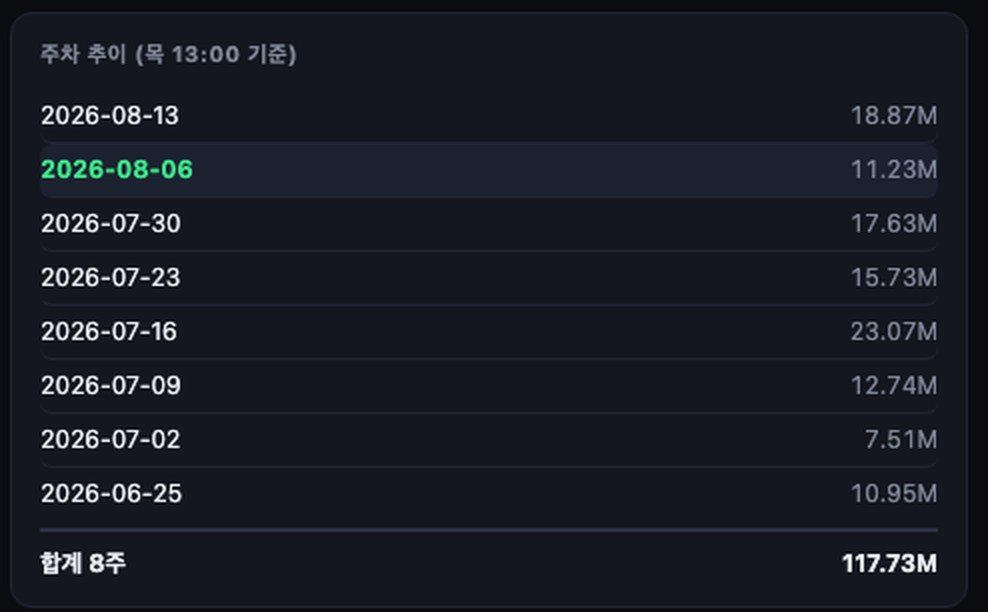Select the 2026-07-30 date entry

click(110, 224)
